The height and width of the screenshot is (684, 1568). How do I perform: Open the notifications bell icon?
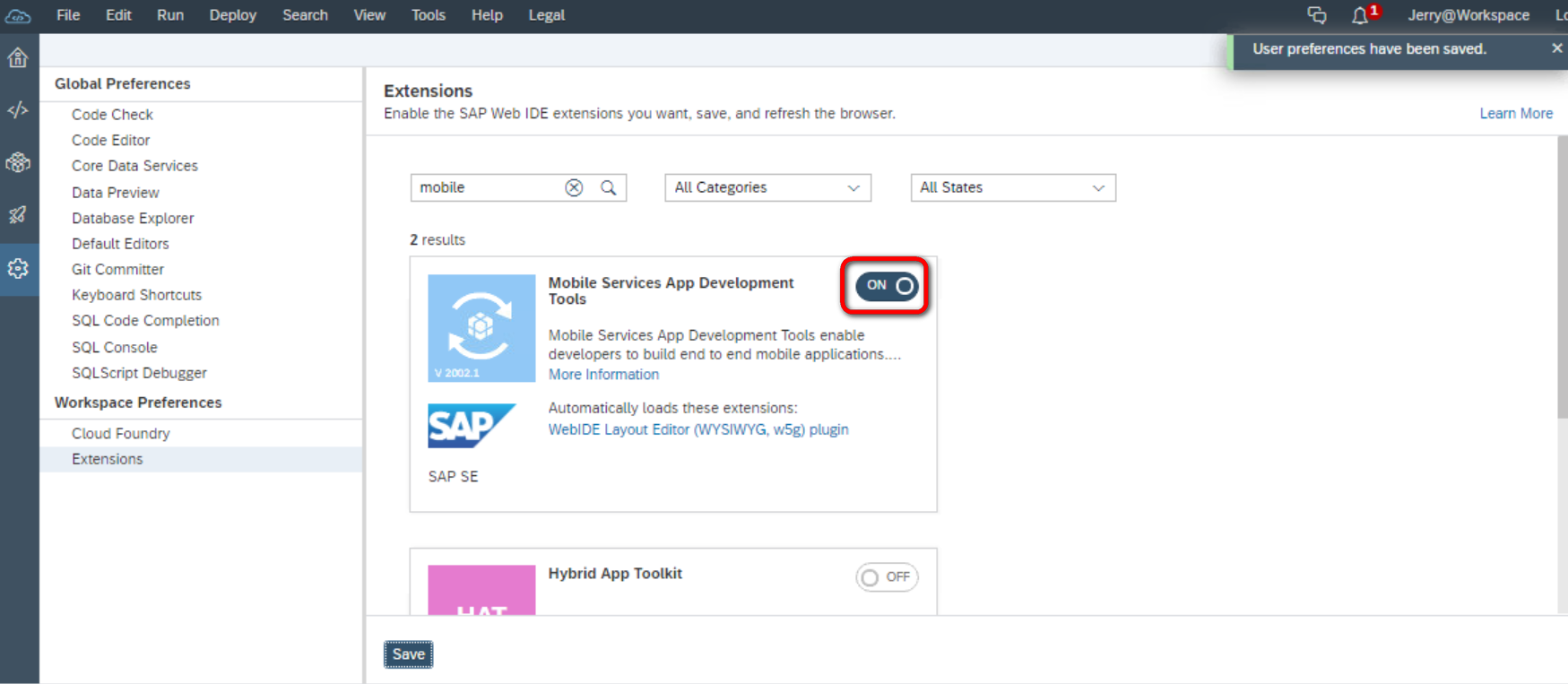[1360, 15]
